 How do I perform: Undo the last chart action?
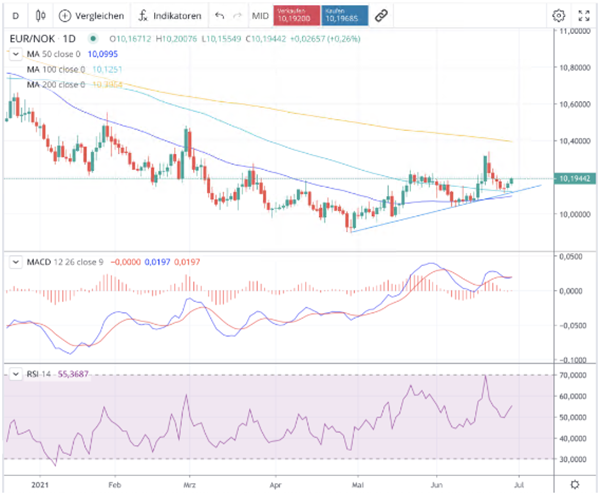click(x=220, y=16)
